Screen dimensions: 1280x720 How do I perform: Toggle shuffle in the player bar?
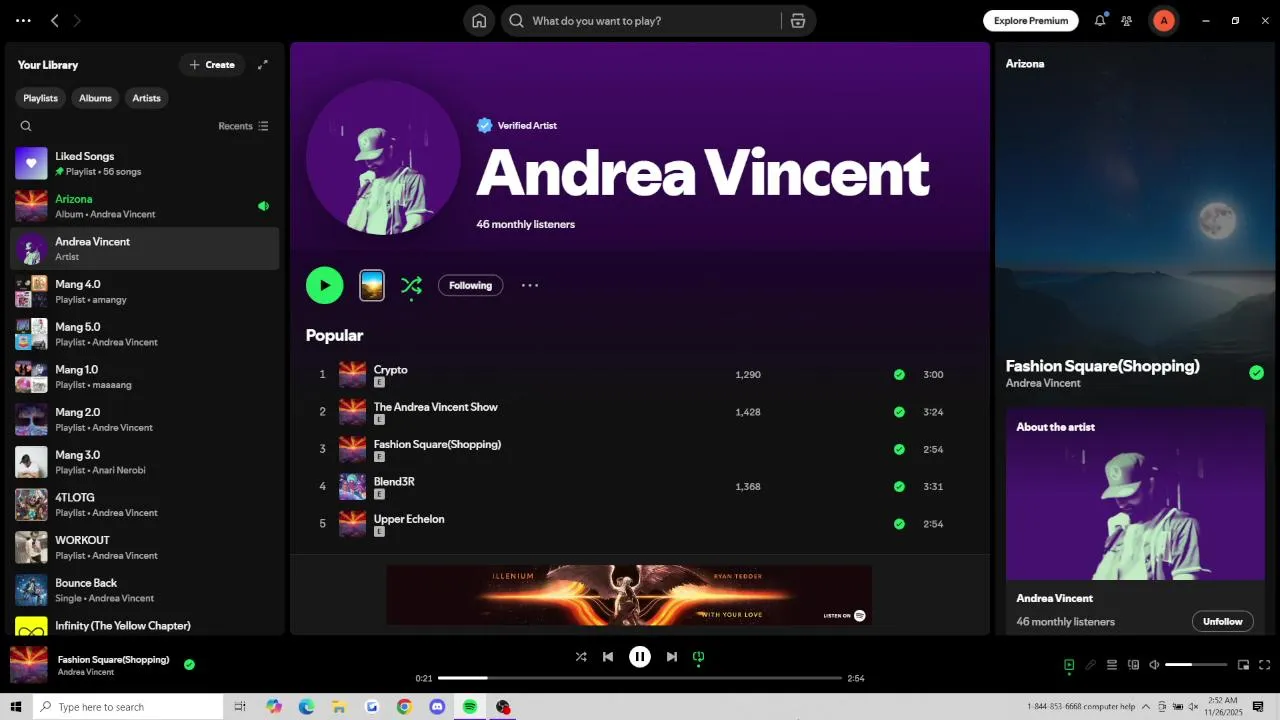(581, 657)
